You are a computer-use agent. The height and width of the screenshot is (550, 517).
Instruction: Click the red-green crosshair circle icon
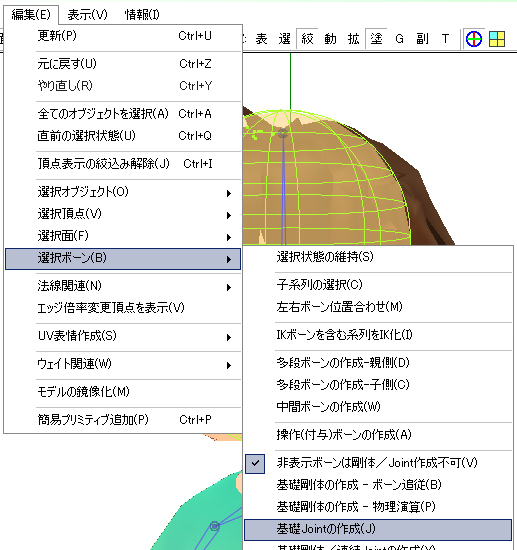pyautogui.click(x=474, y=39)
